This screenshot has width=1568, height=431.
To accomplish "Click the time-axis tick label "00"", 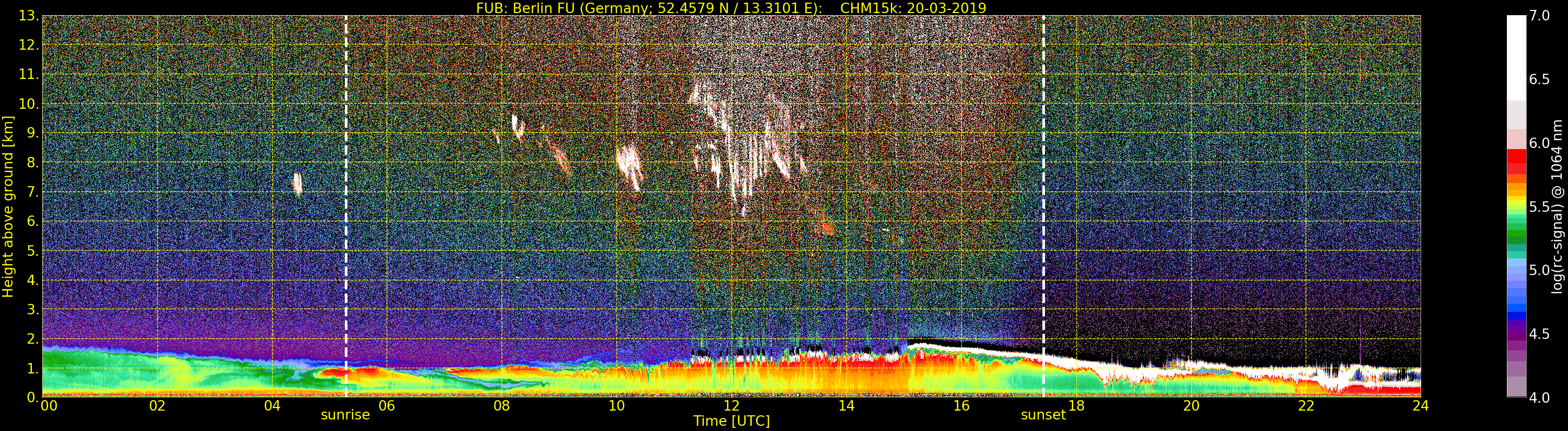I will (49, 406).
